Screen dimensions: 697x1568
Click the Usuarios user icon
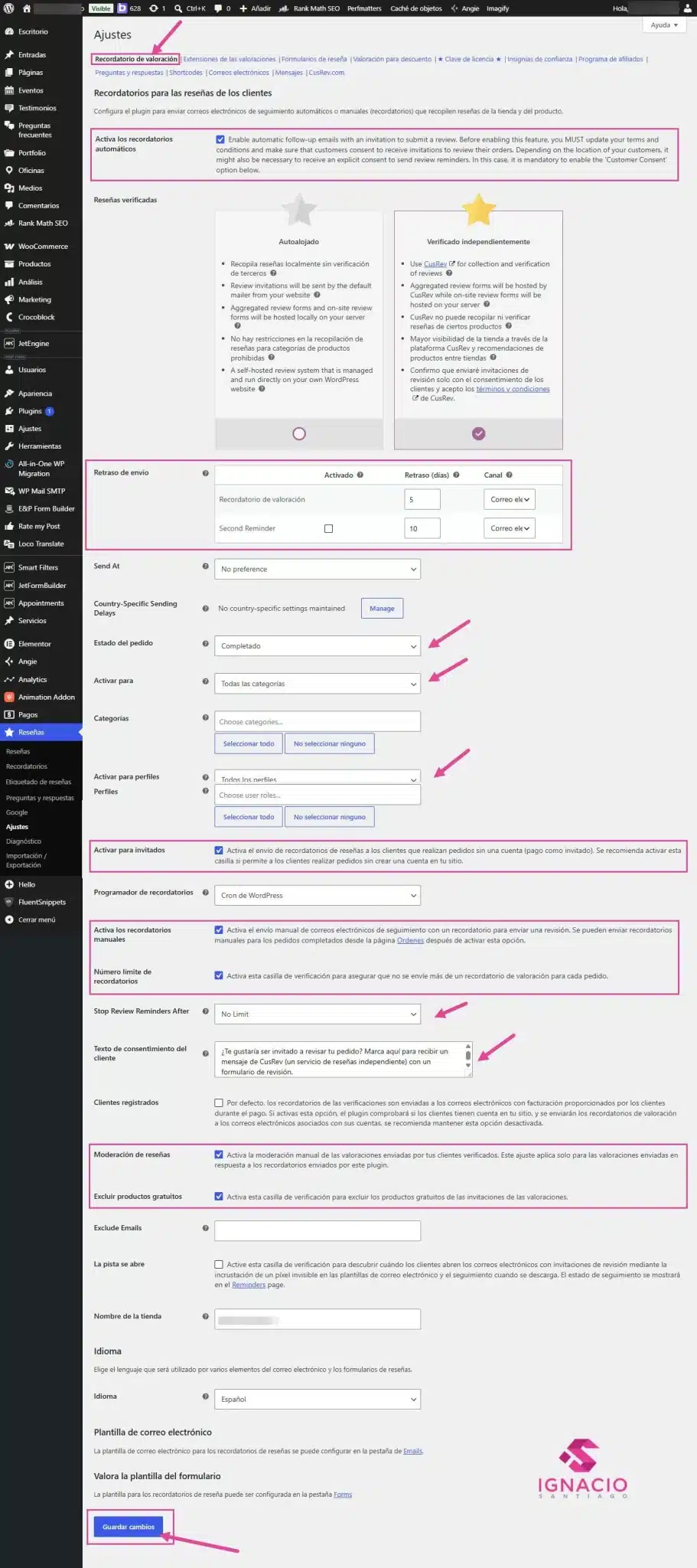9,370
